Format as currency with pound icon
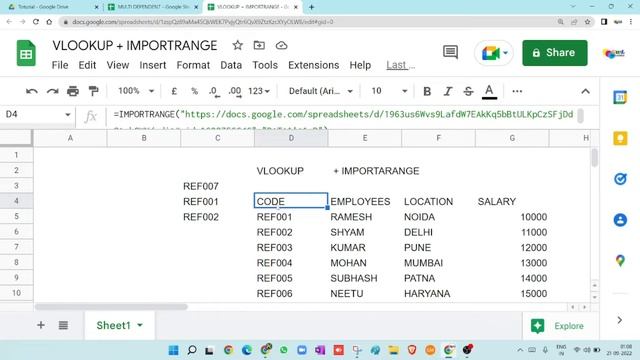640x360 pixels. click(x=174, y=91)
